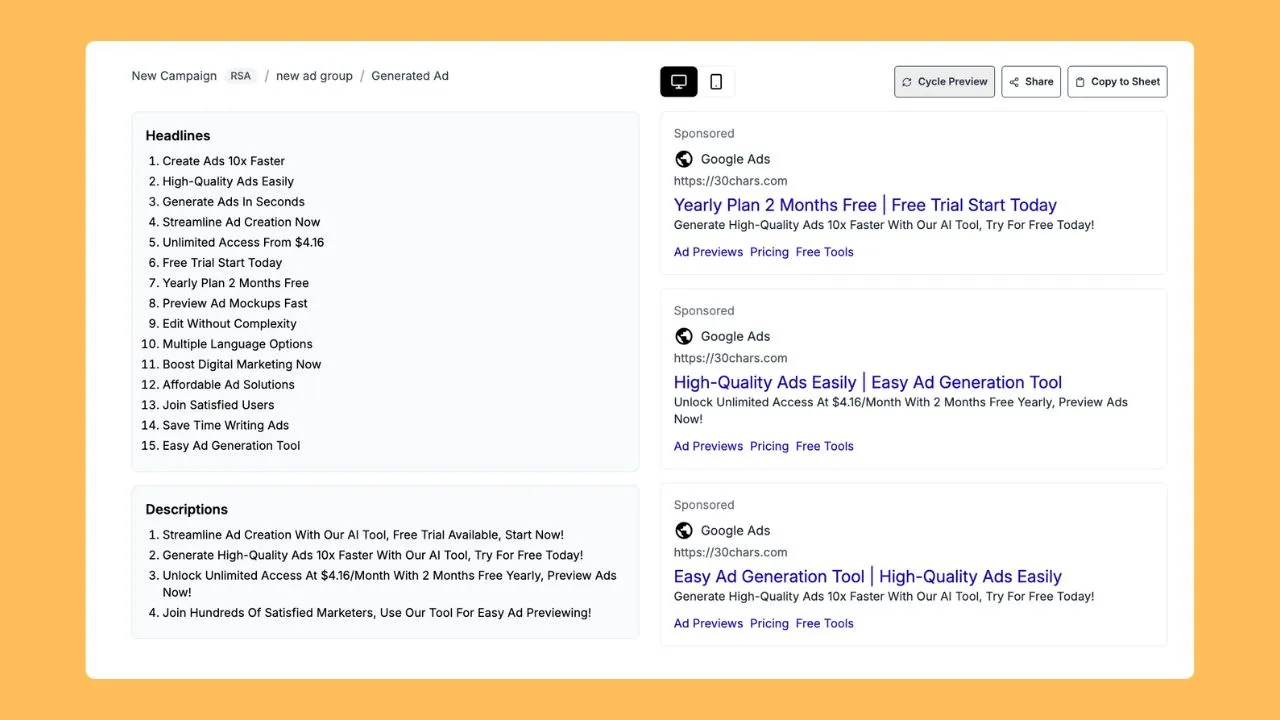
Task: Click https://30chars.com URL in first ad
Action: pos(730,181)
